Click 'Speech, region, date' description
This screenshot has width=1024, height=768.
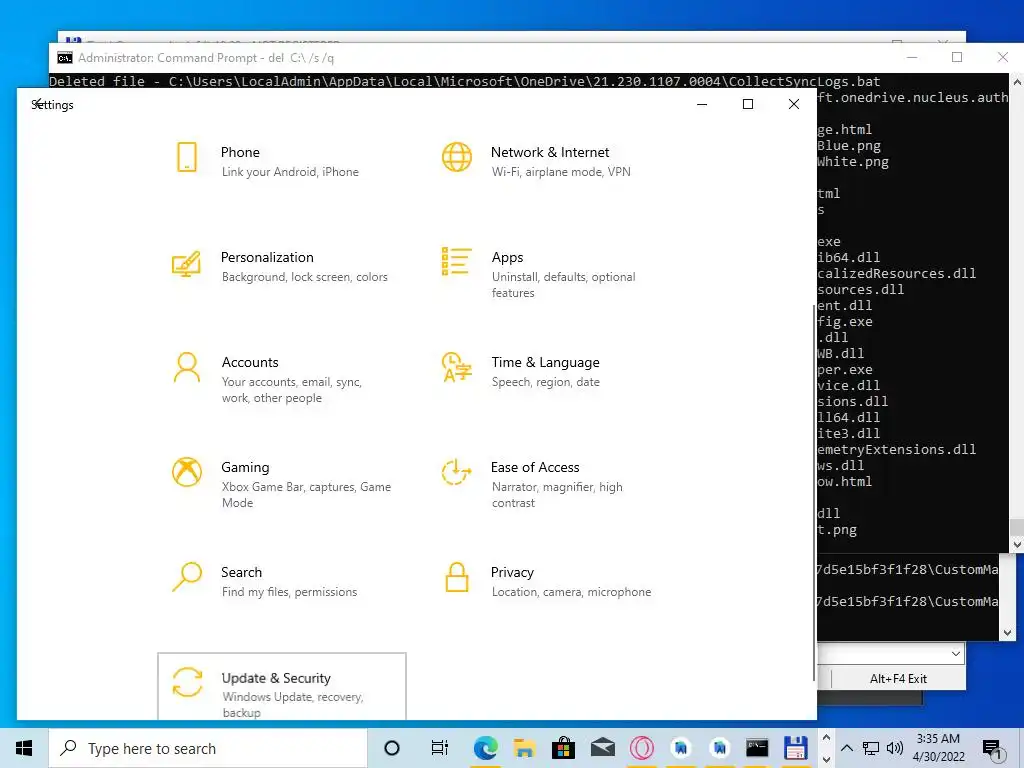tap(545, 382)
